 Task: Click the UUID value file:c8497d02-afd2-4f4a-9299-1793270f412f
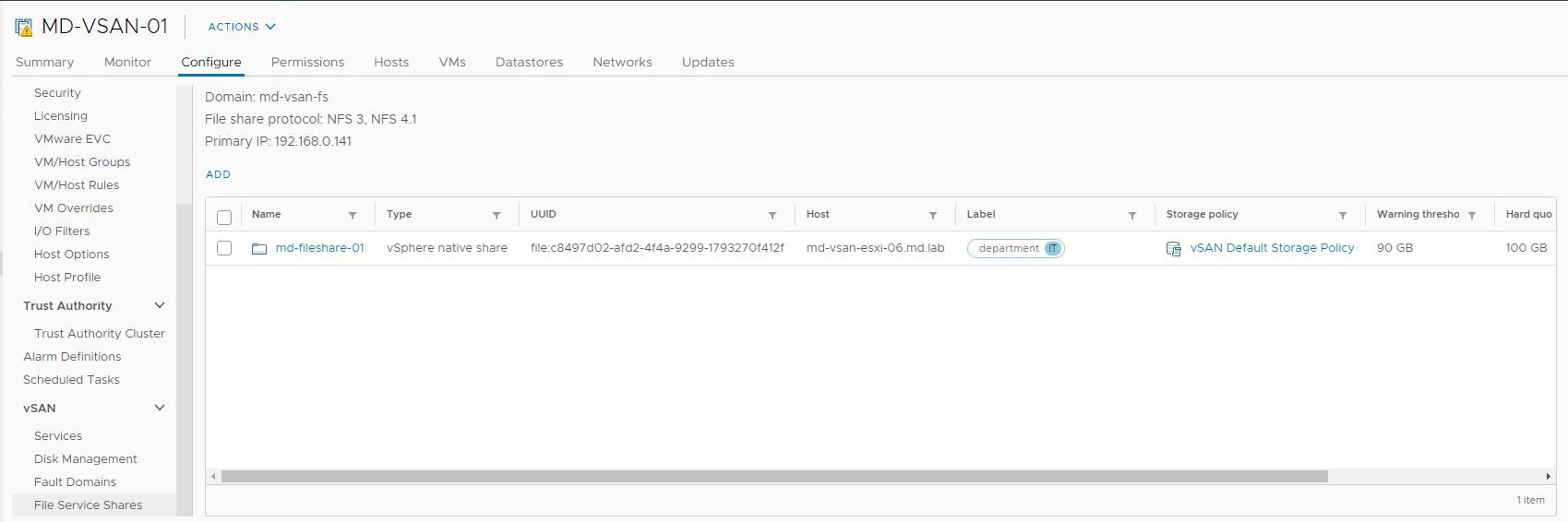click(x=657, y=248)
